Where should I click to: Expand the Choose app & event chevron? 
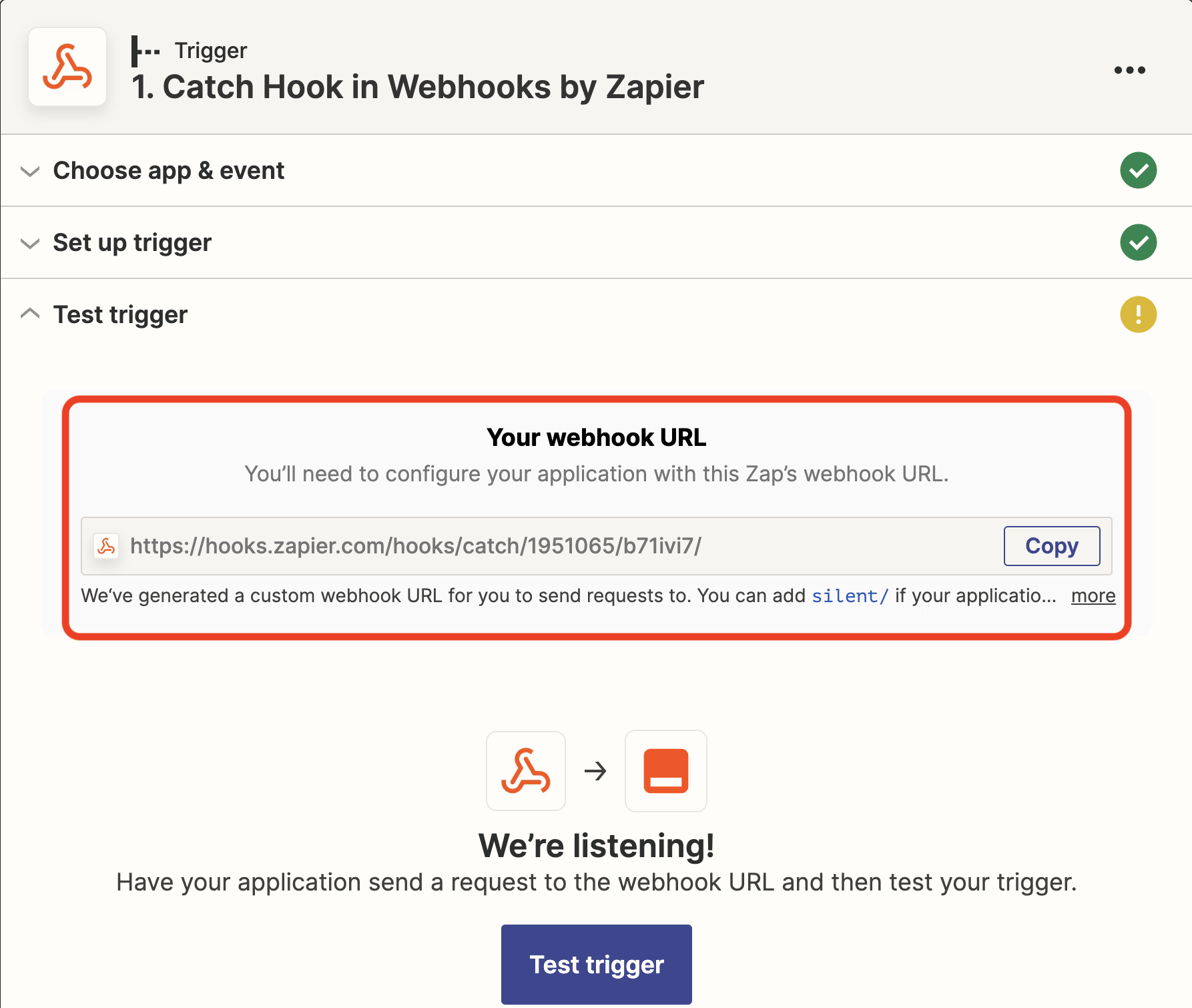[x=30, y=172]
